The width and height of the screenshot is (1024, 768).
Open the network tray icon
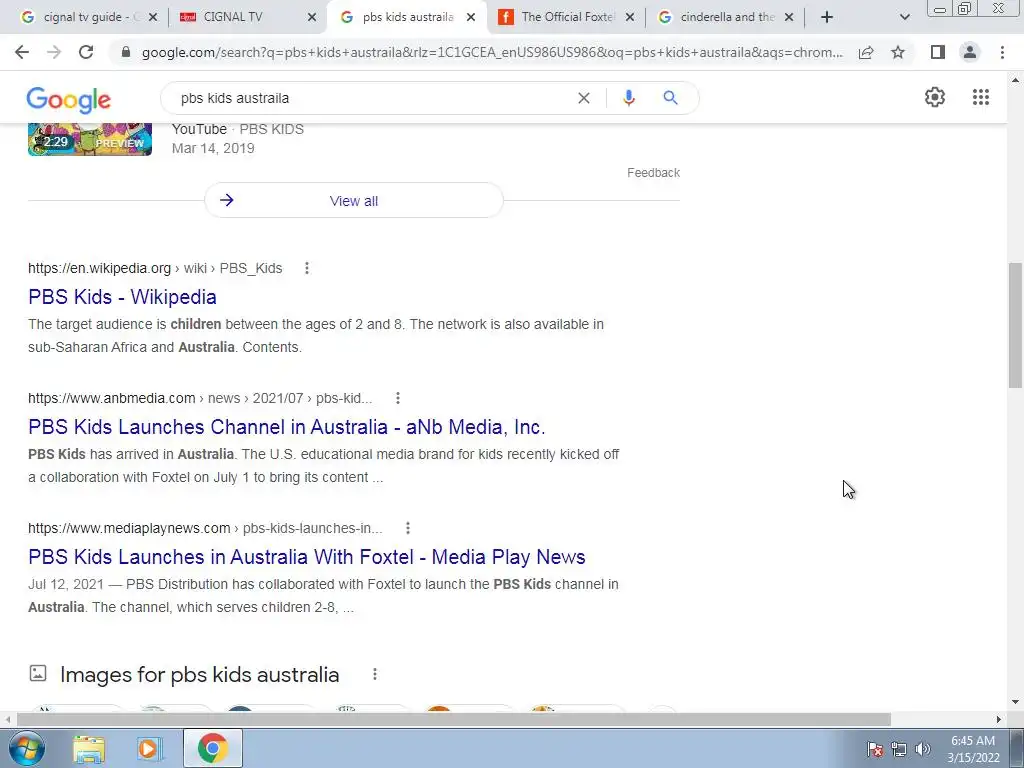899,749
